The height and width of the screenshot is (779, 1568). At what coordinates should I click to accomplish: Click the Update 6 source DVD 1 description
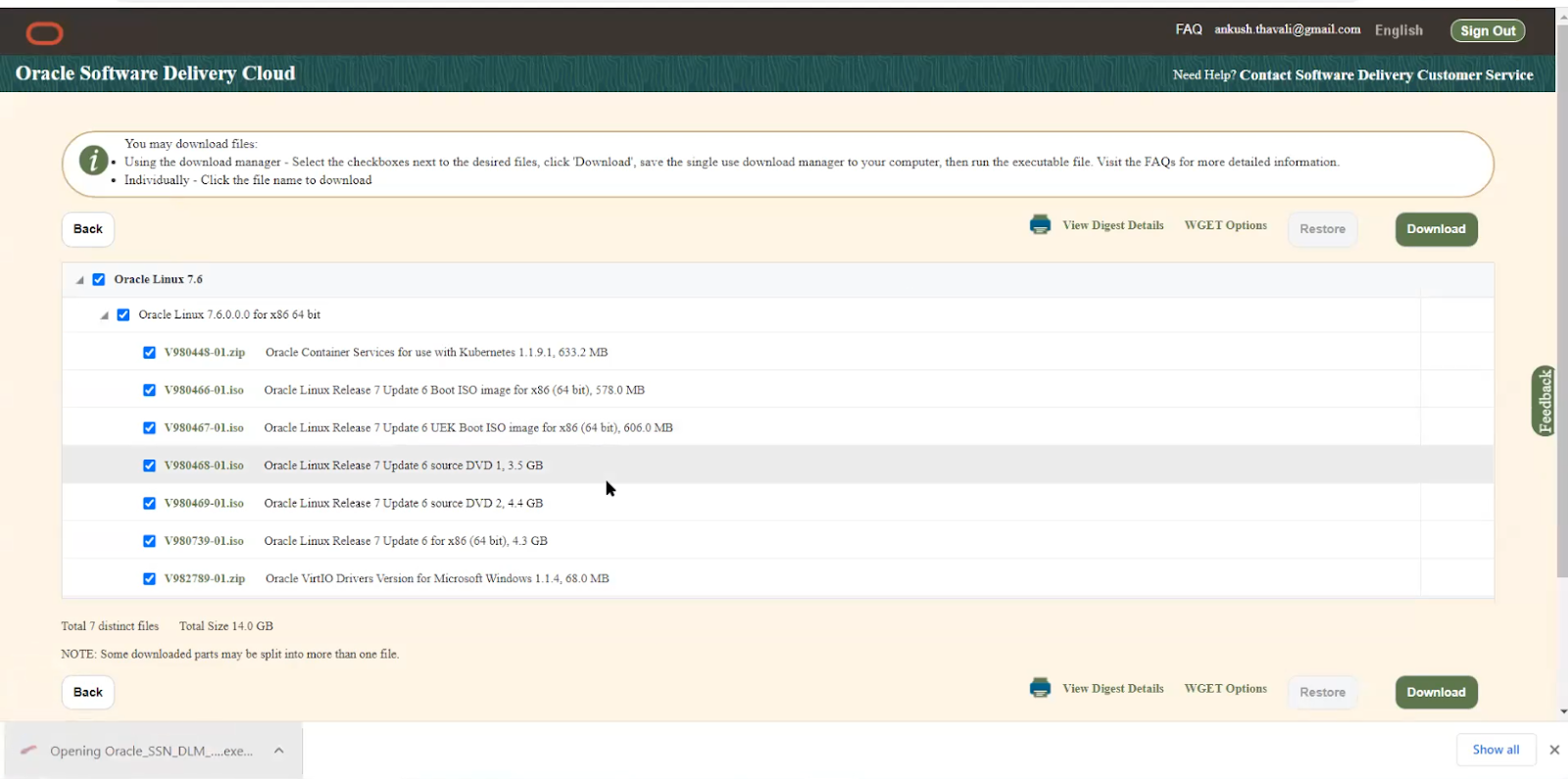(403, 465)
